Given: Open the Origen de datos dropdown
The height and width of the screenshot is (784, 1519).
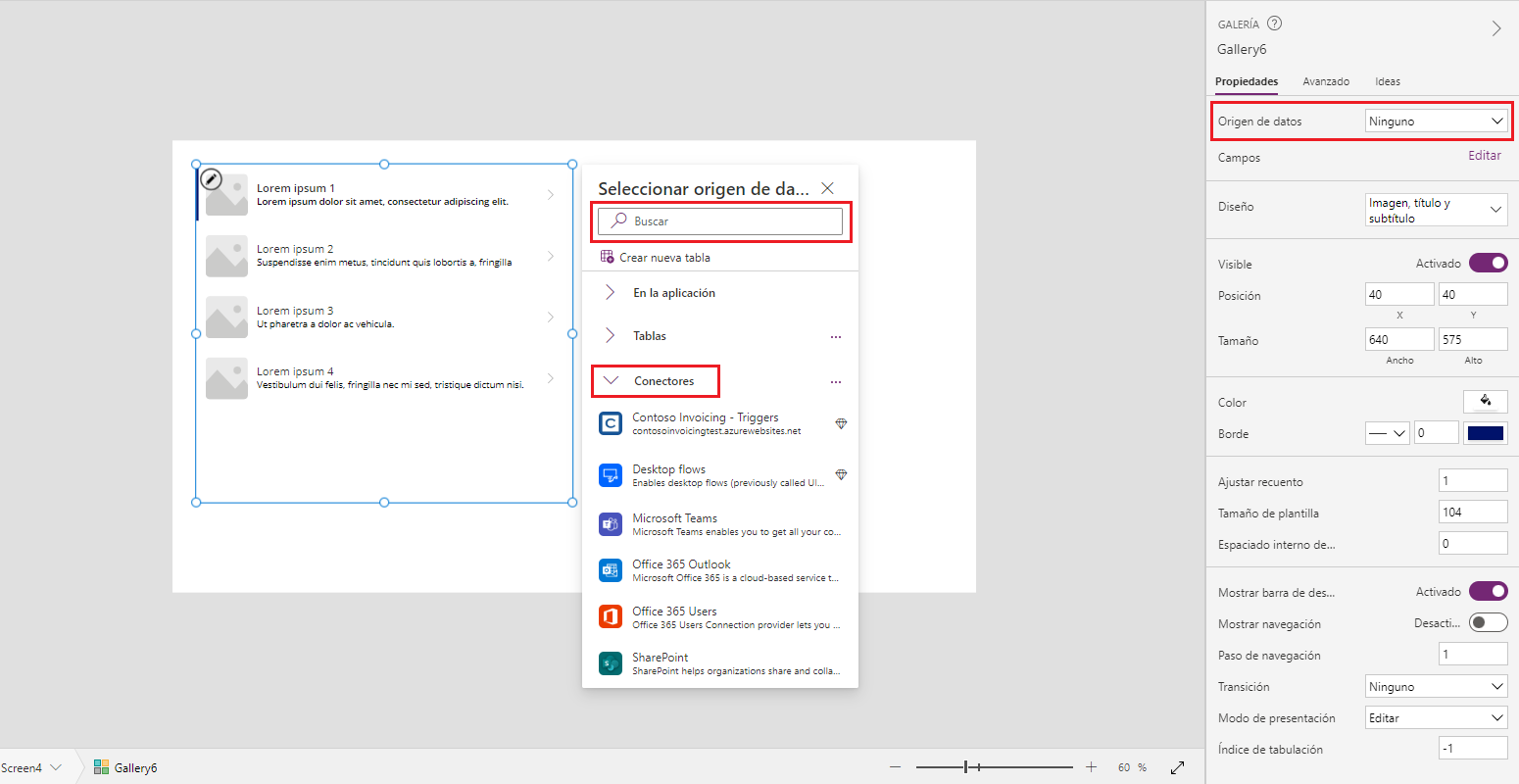Looking at the screenshot, I should click(x=1436, y=120).
